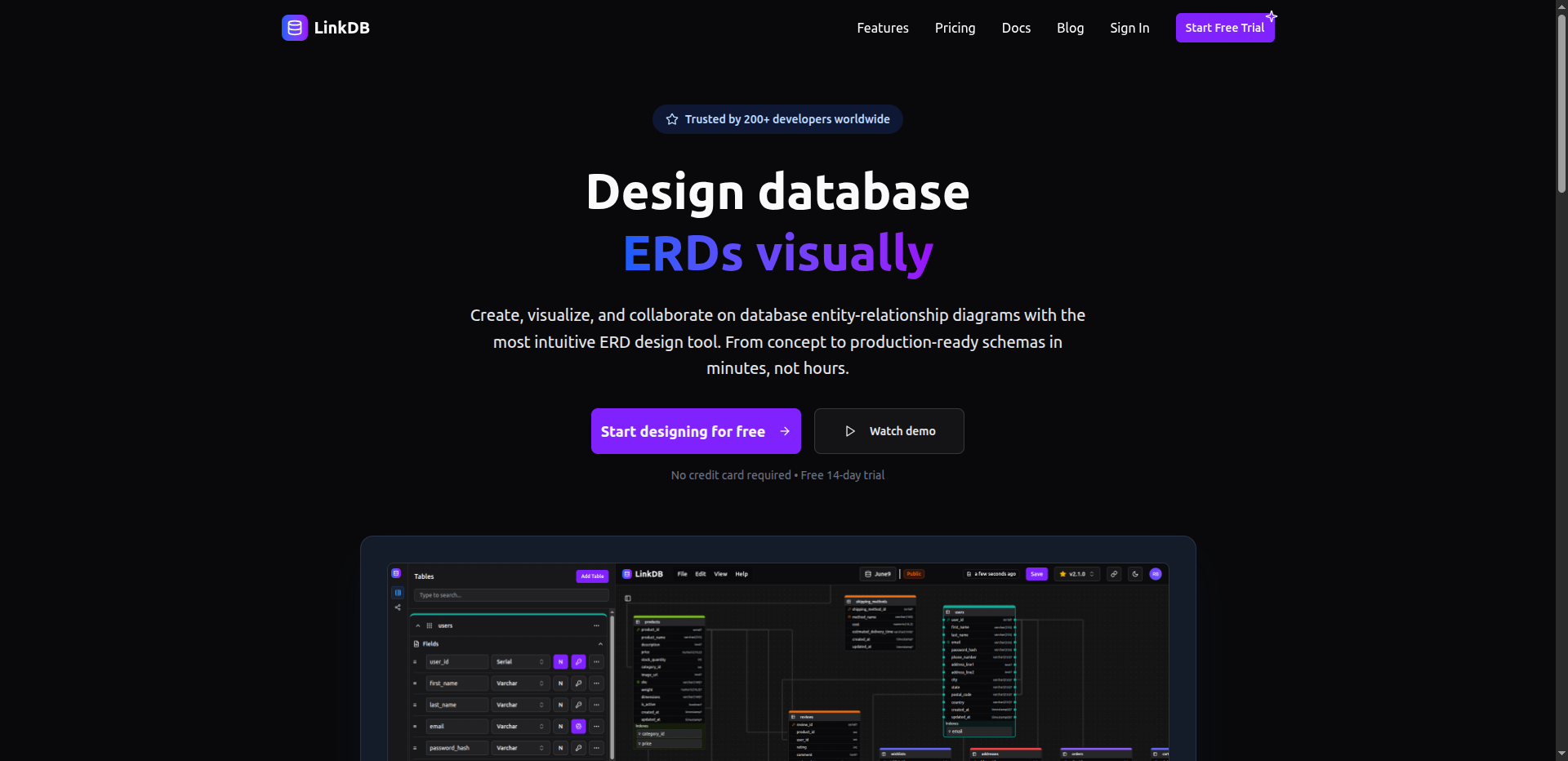
Task: Collapse the users table with its chevron
Action: [418, 625]
